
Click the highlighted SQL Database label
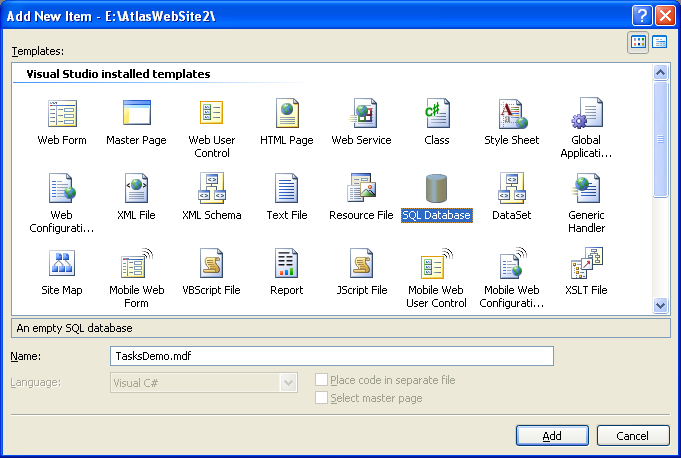[x=436, y=215]
